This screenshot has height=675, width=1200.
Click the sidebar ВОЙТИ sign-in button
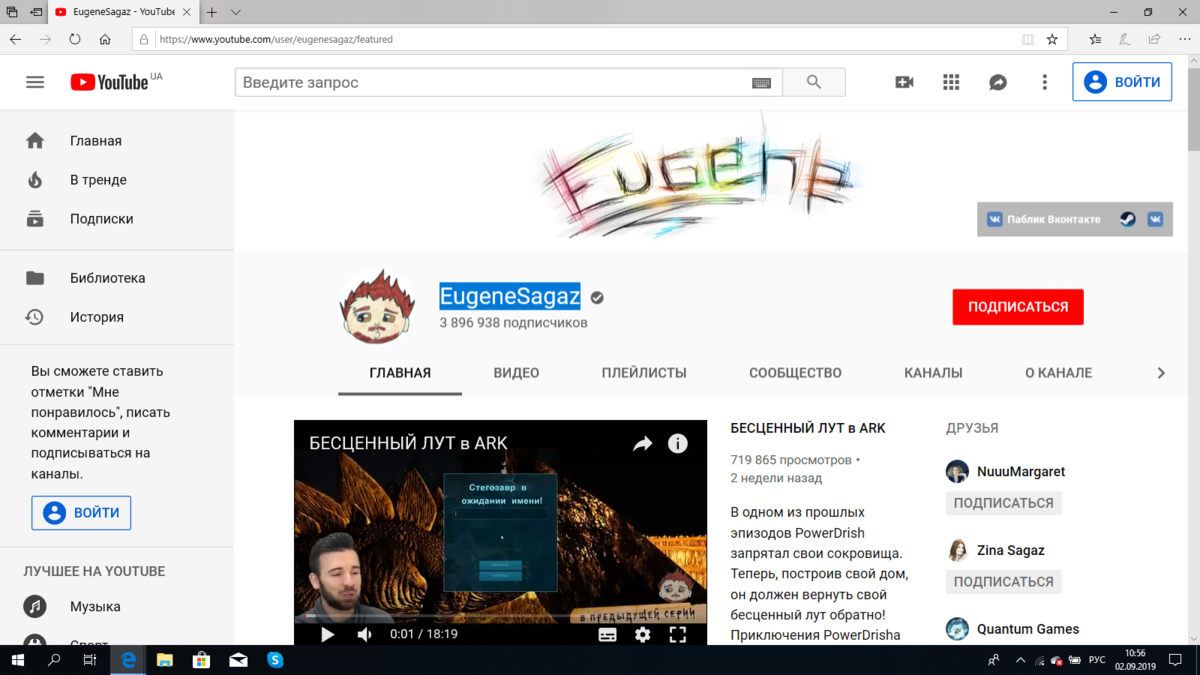coord(81,513)
